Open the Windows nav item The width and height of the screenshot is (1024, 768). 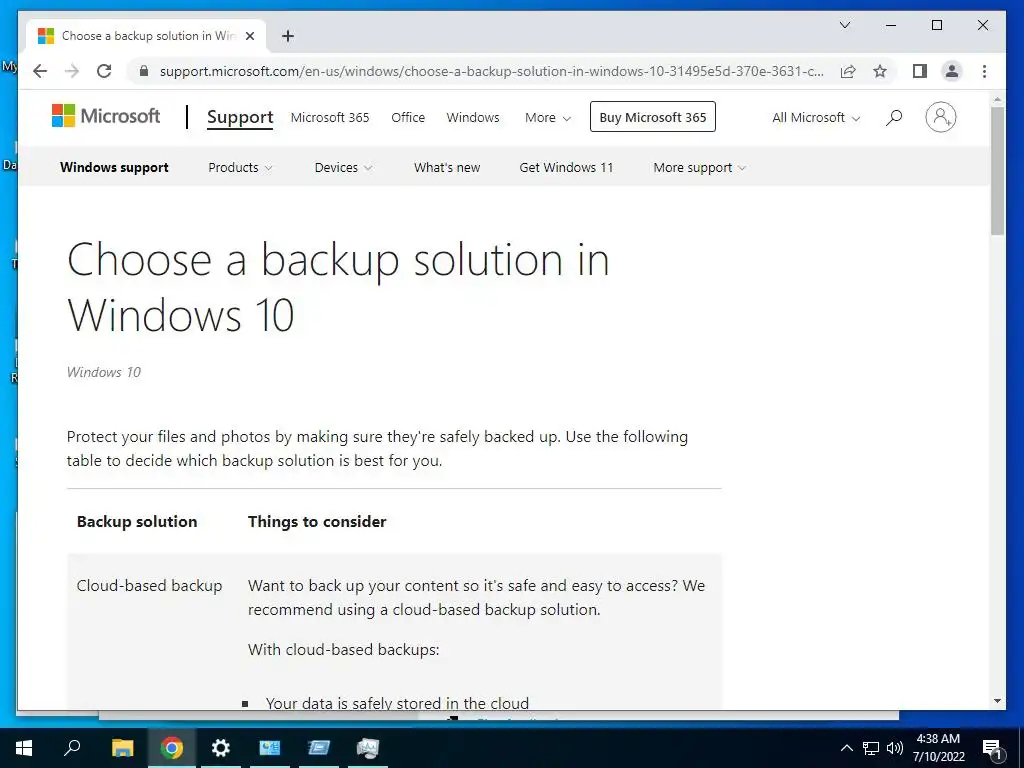click(473, 118)
